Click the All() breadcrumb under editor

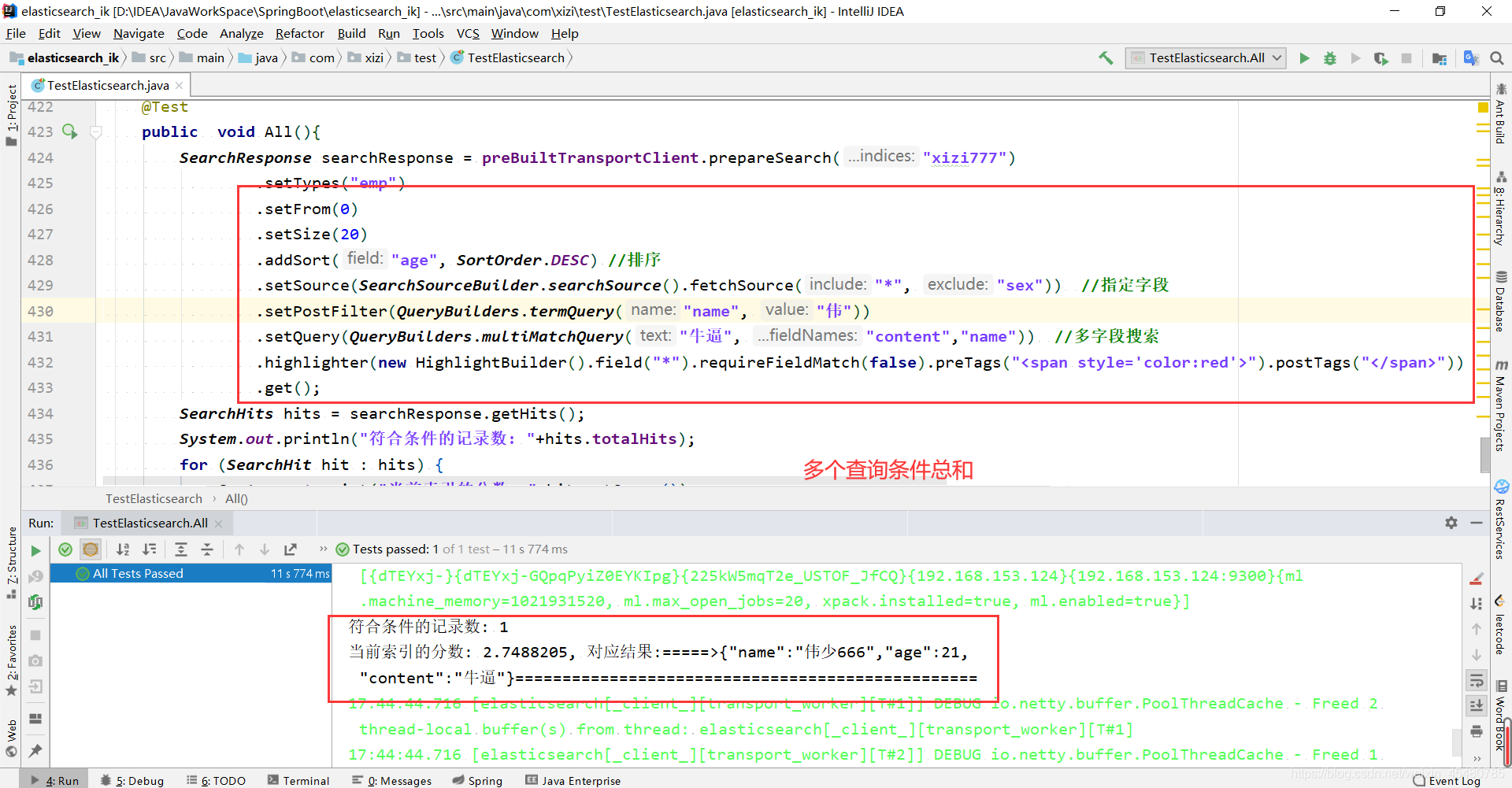click(236, 498)
